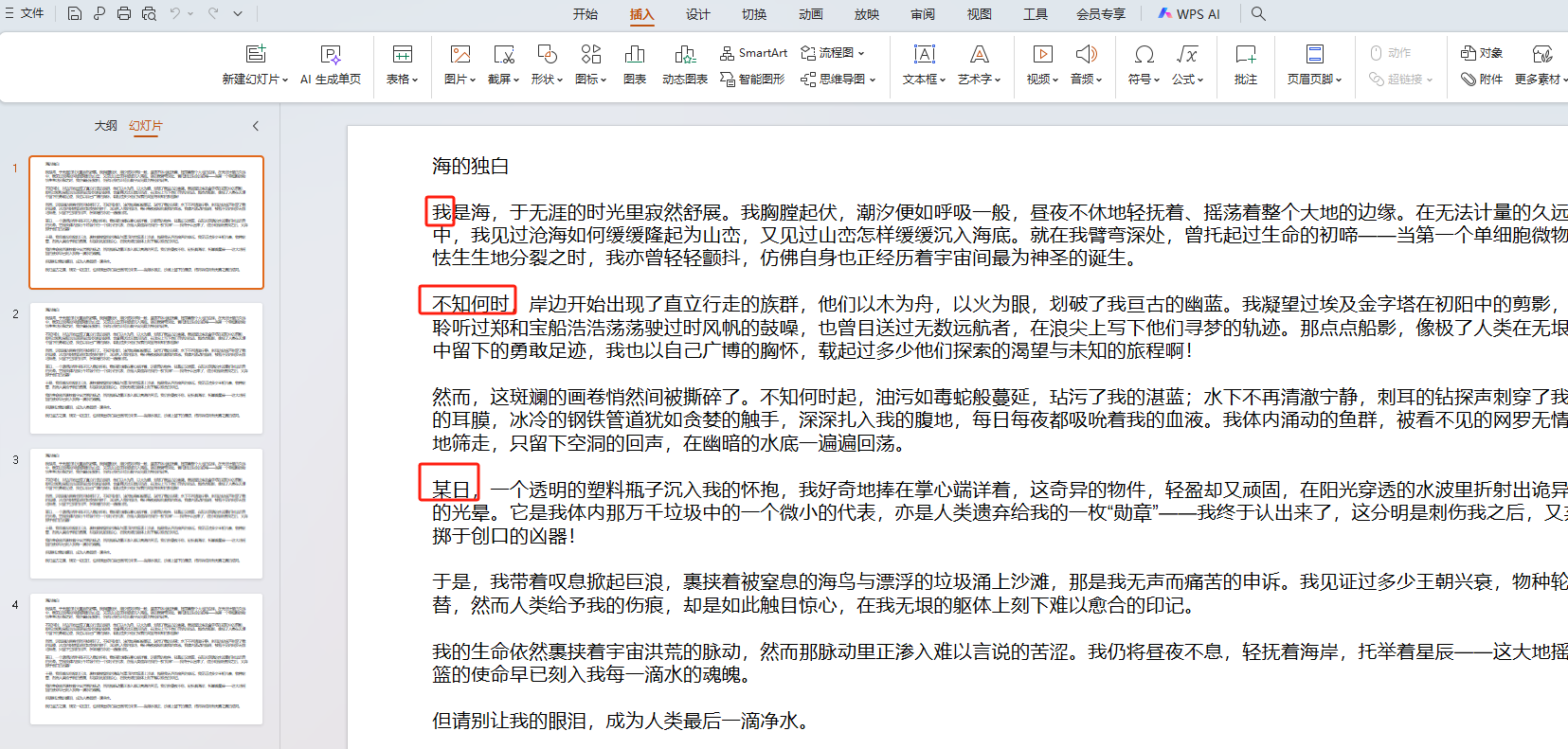Insert a SmartArt graphic
Screen dimensions: 1568x749
pos(754,53)
